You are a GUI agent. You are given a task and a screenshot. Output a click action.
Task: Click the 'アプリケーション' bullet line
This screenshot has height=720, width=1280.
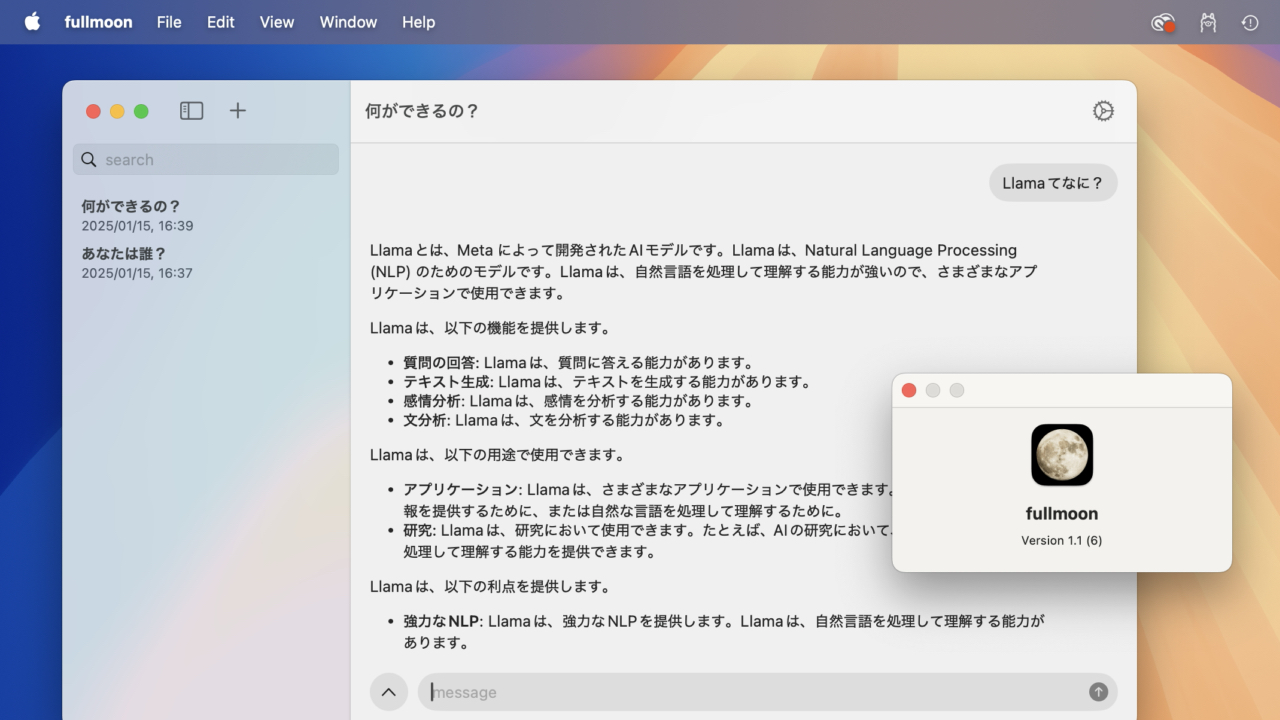(x=647, y=500)
